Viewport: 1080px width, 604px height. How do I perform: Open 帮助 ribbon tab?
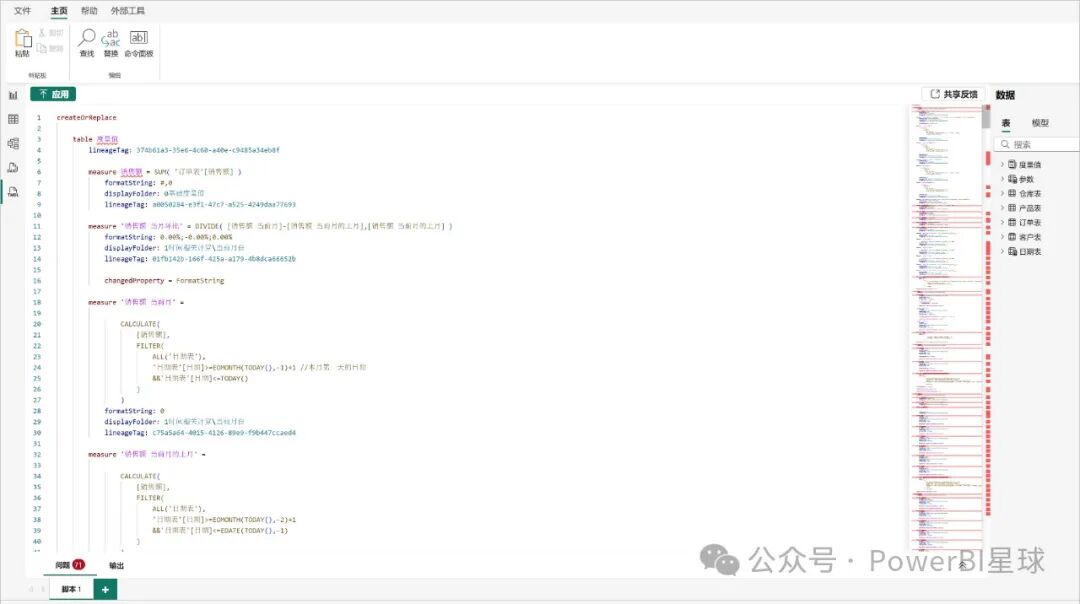coord(90,11)
